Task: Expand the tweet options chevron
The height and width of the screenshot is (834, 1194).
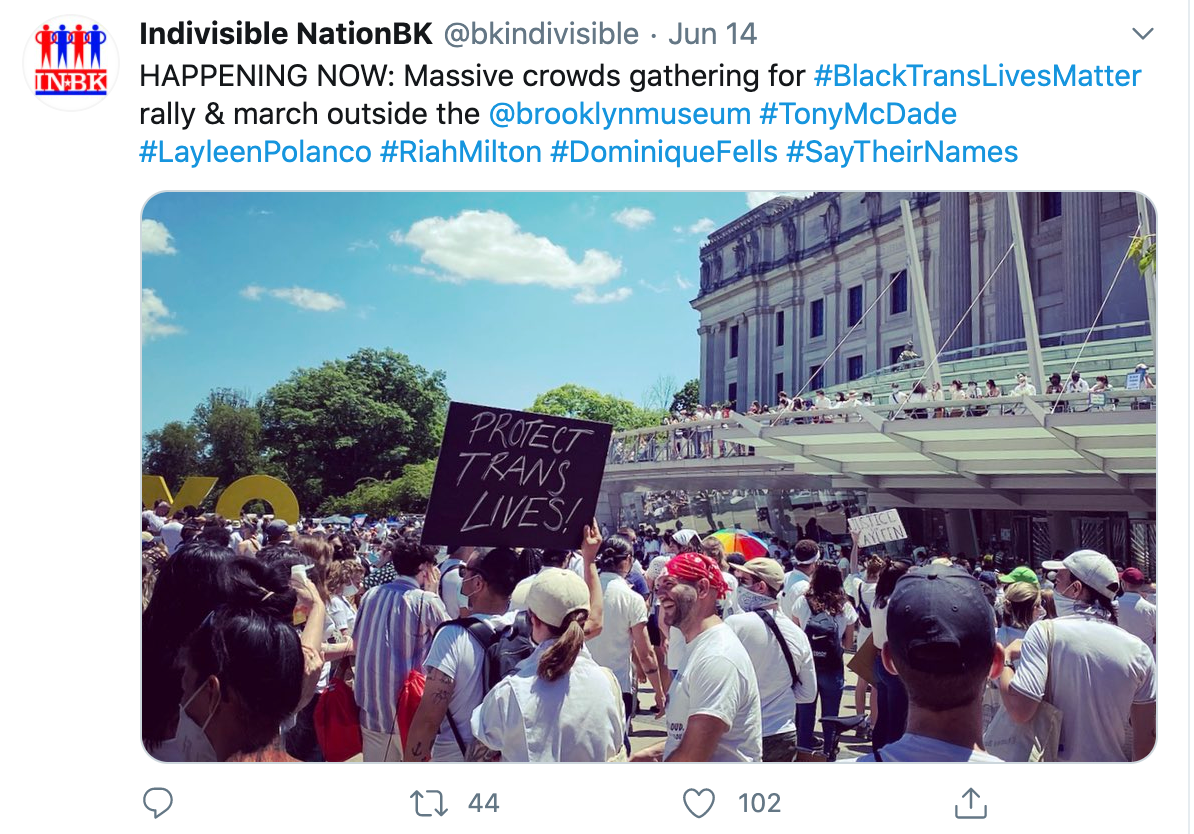Action: (1142, 34)
